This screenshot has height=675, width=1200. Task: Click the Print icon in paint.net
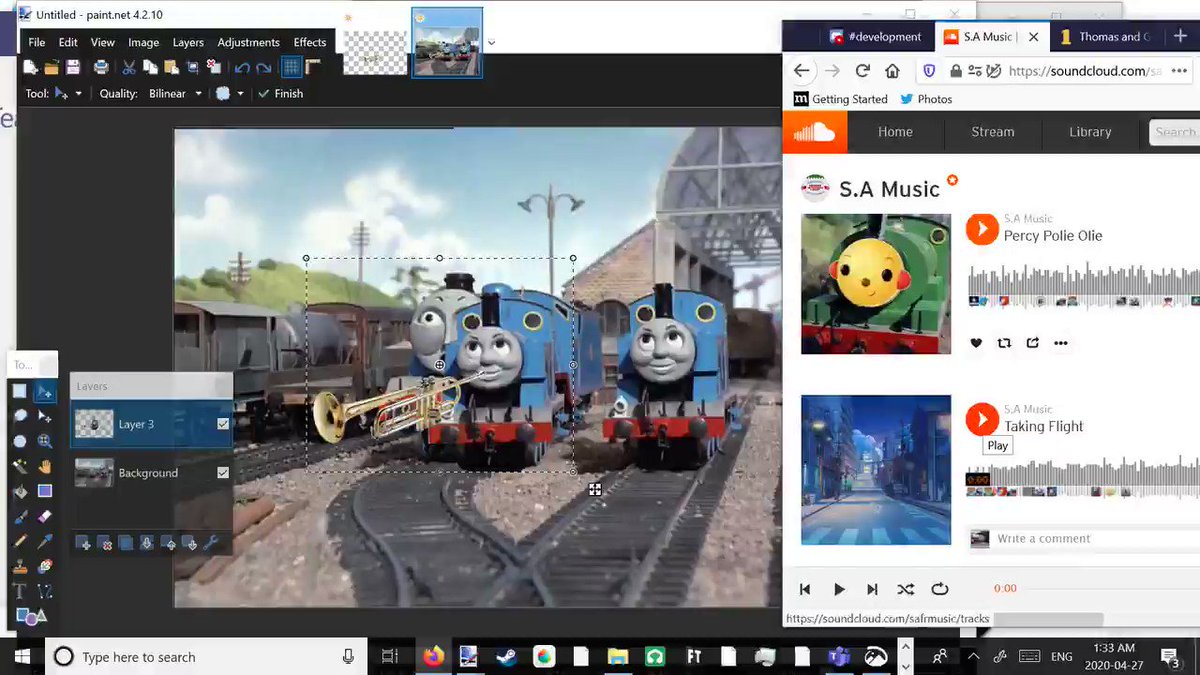[101, 68]
